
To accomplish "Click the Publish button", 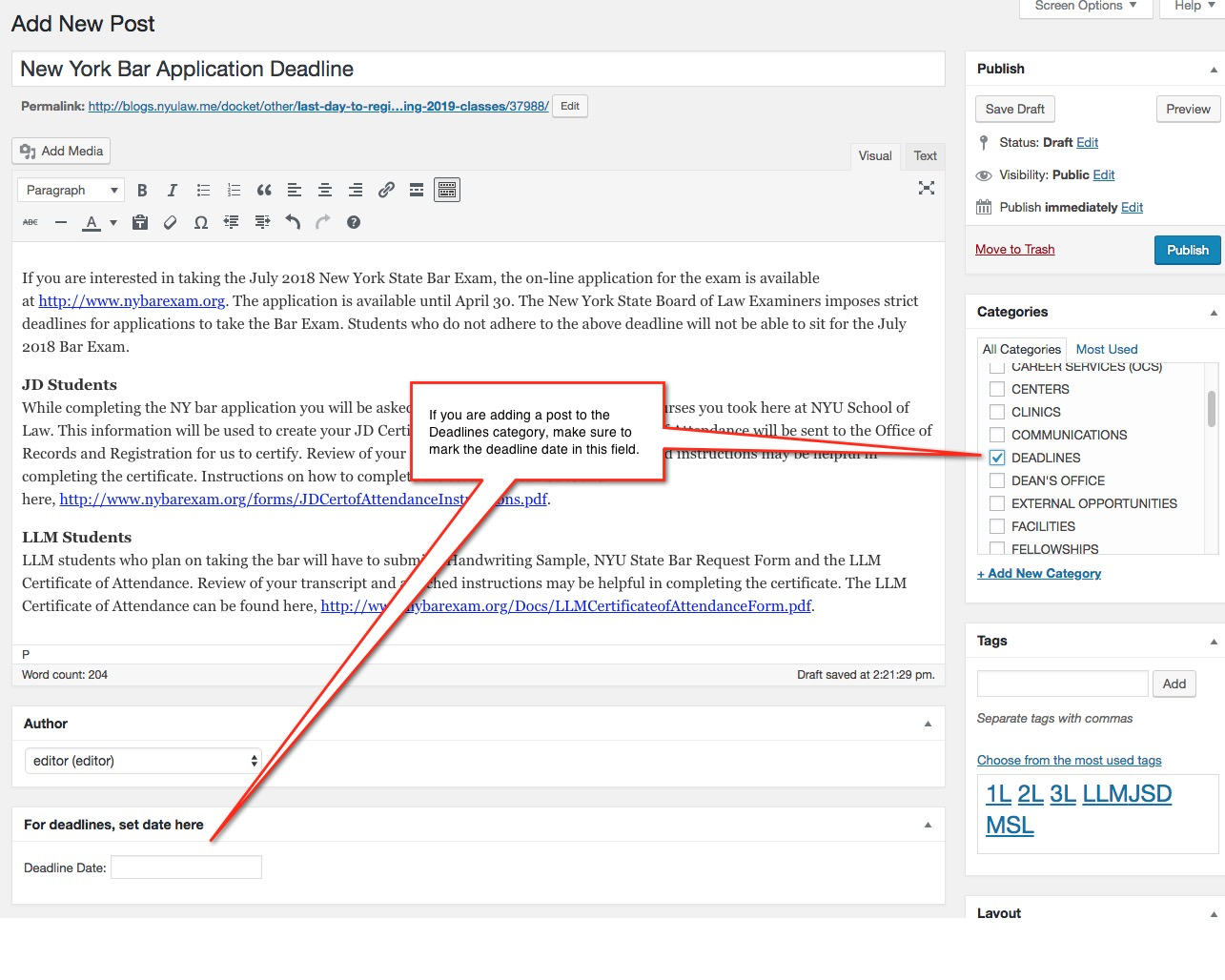I will (x=1187, y=250).
